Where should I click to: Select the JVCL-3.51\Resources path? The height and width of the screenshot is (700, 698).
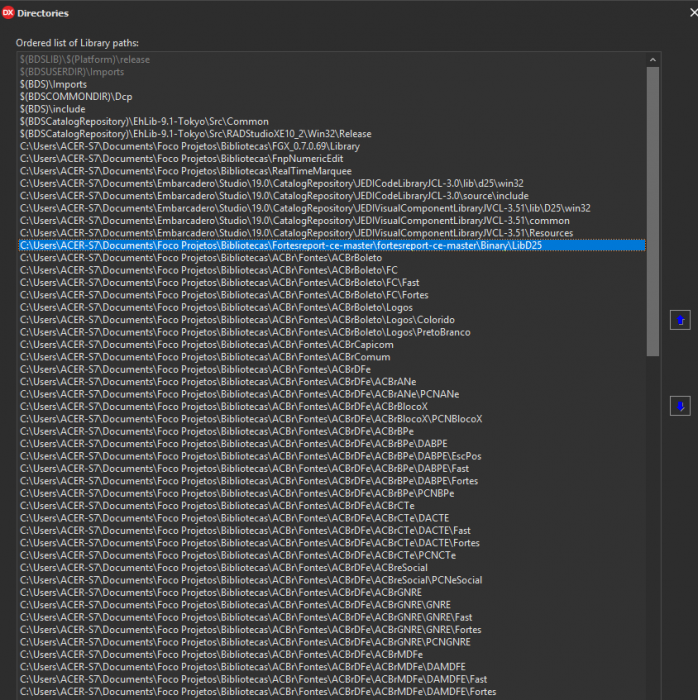click(332, 233)
